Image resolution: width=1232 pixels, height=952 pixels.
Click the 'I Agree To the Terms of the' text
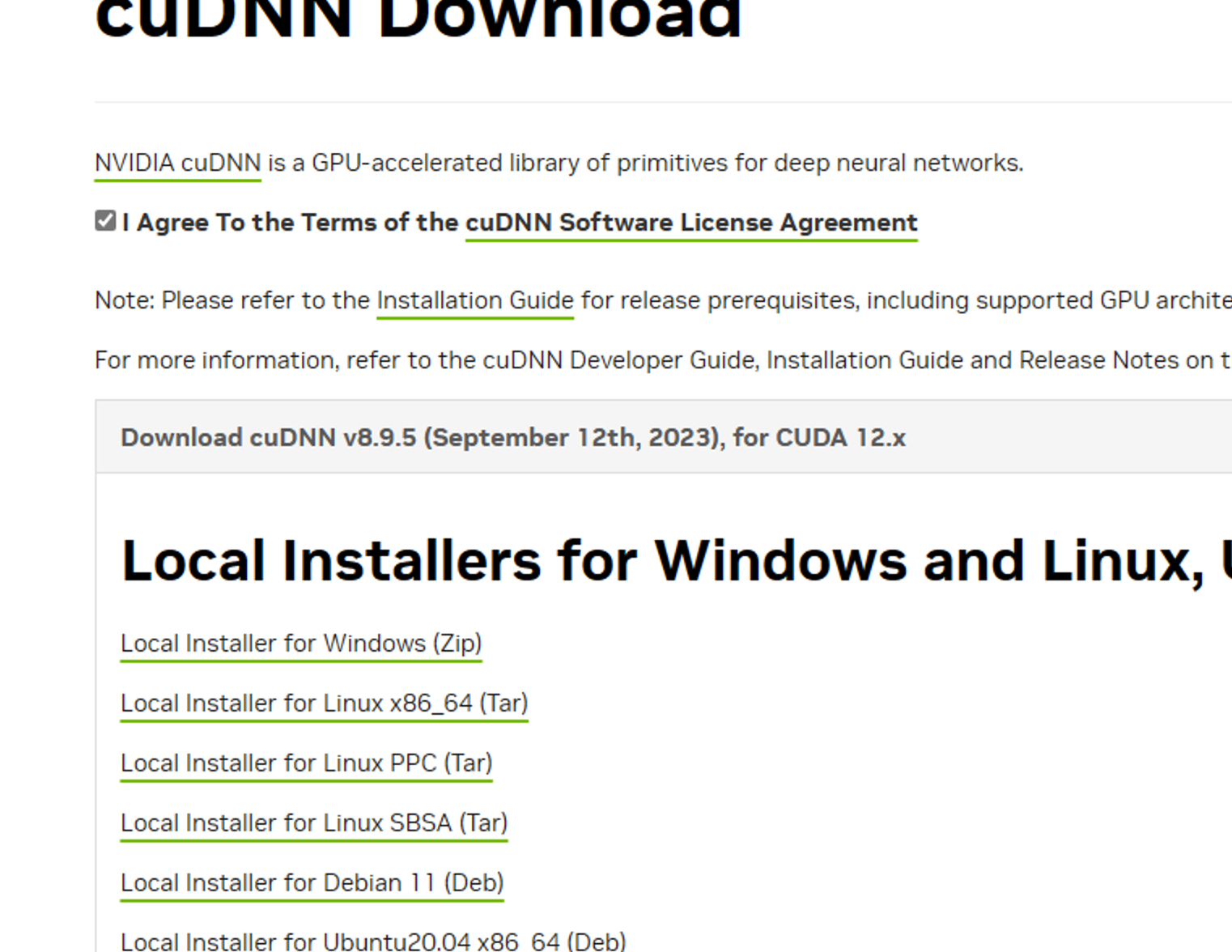pos(291,223)
